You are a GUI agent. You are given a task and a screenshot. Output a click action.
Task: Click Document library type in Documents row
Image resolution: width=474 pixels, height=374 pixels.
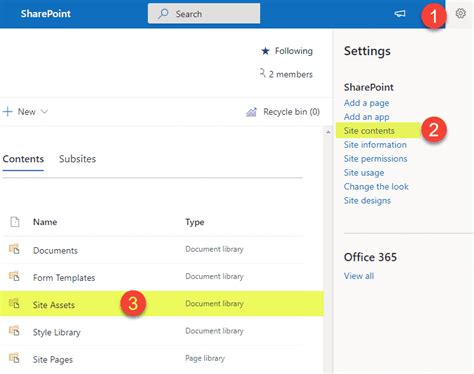214,249
